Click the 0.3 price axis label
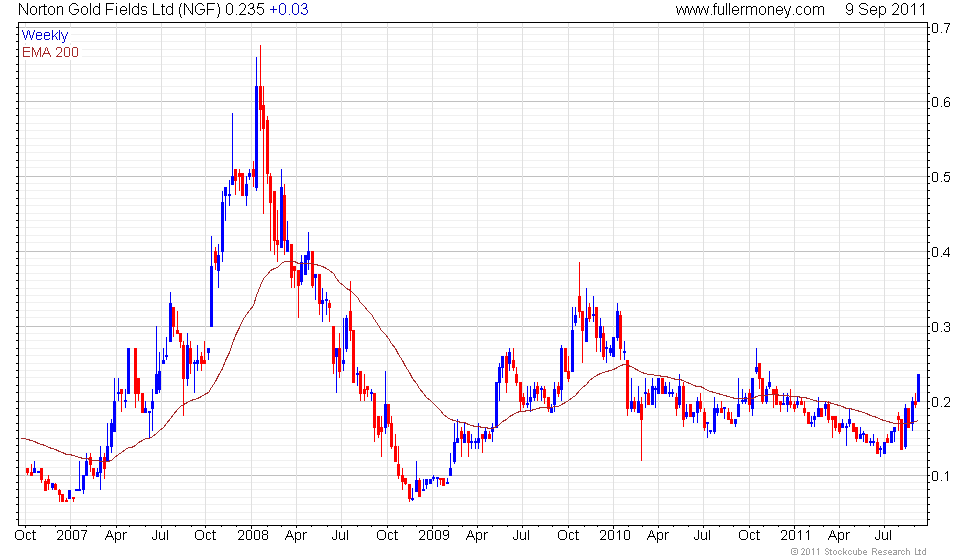This screenshot has height=560, width=980. tap(941, 327)
